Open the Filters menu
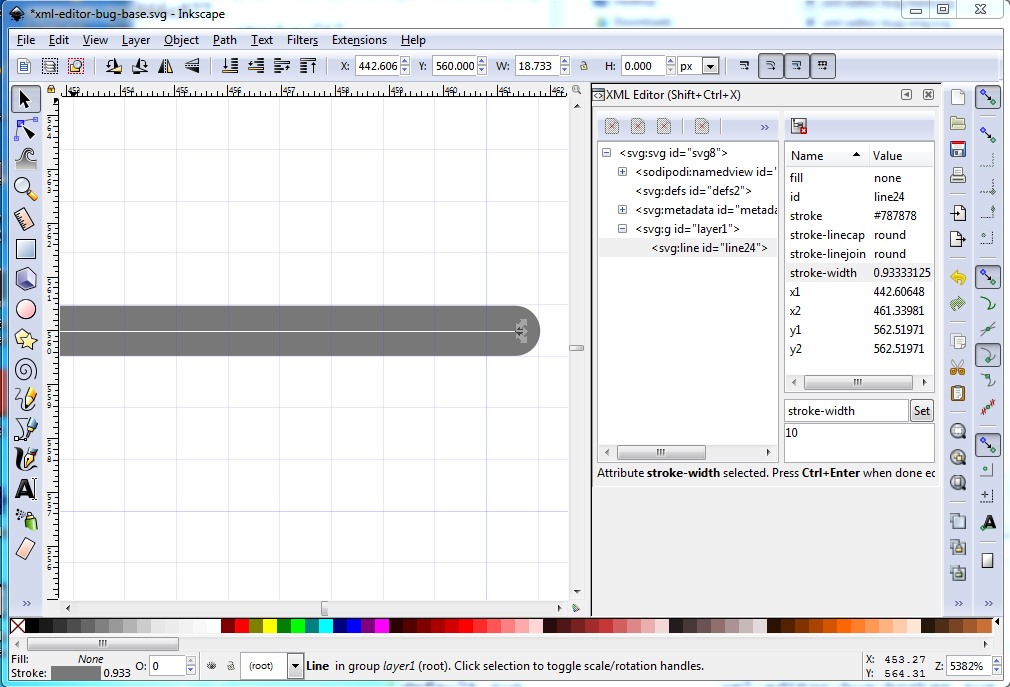The width and height of the screenshot is (1010, 687). tap(303, 40)
